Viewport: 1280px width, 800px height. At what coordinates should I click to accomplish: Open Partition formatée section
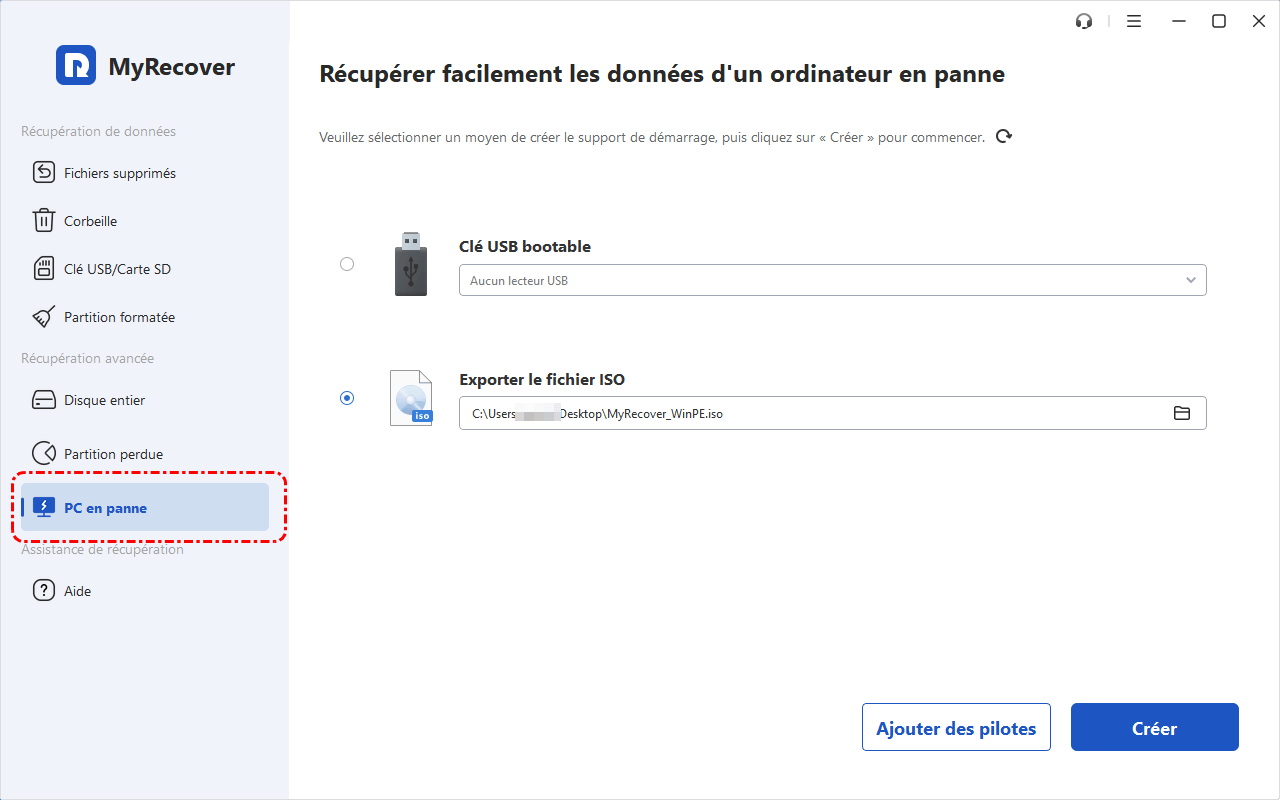point(119,317)
